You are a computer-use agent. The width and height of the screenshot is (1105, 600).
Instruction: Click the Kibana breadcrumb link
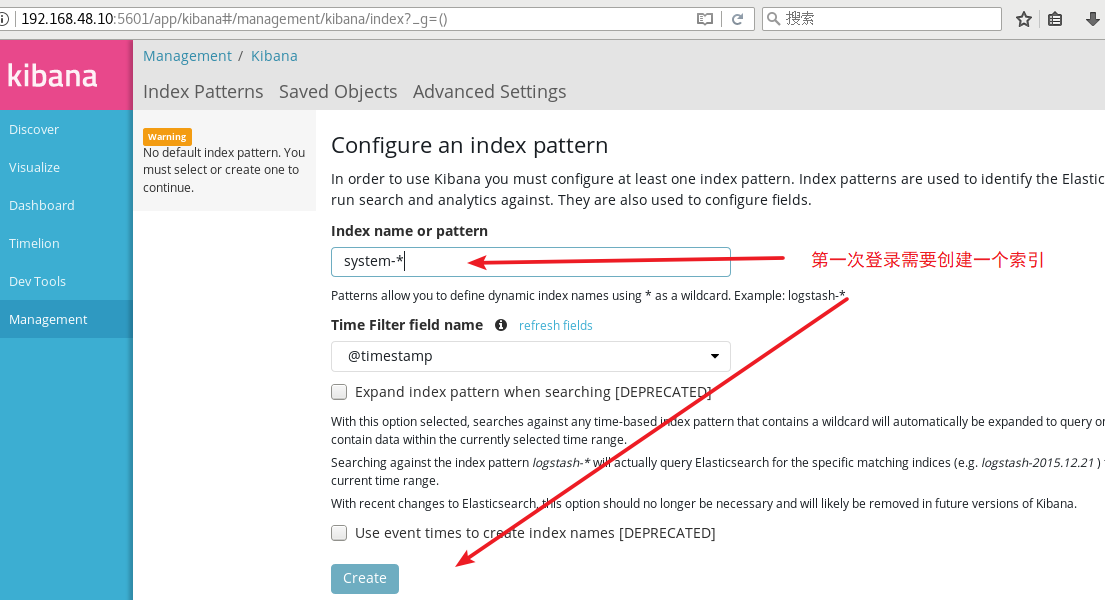[274, 56]
